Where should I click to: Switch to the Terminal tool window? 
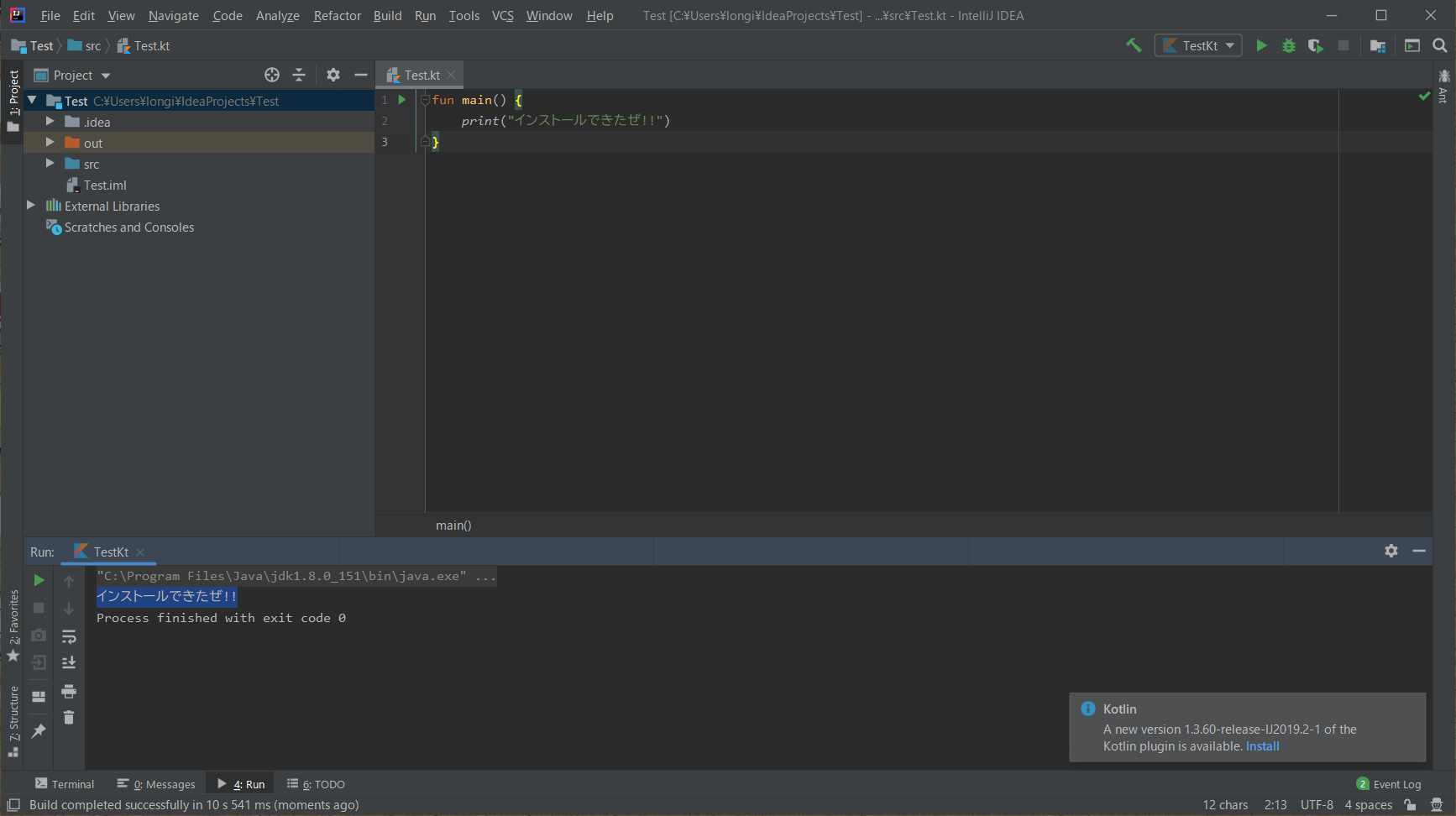[x=65, y=784]
